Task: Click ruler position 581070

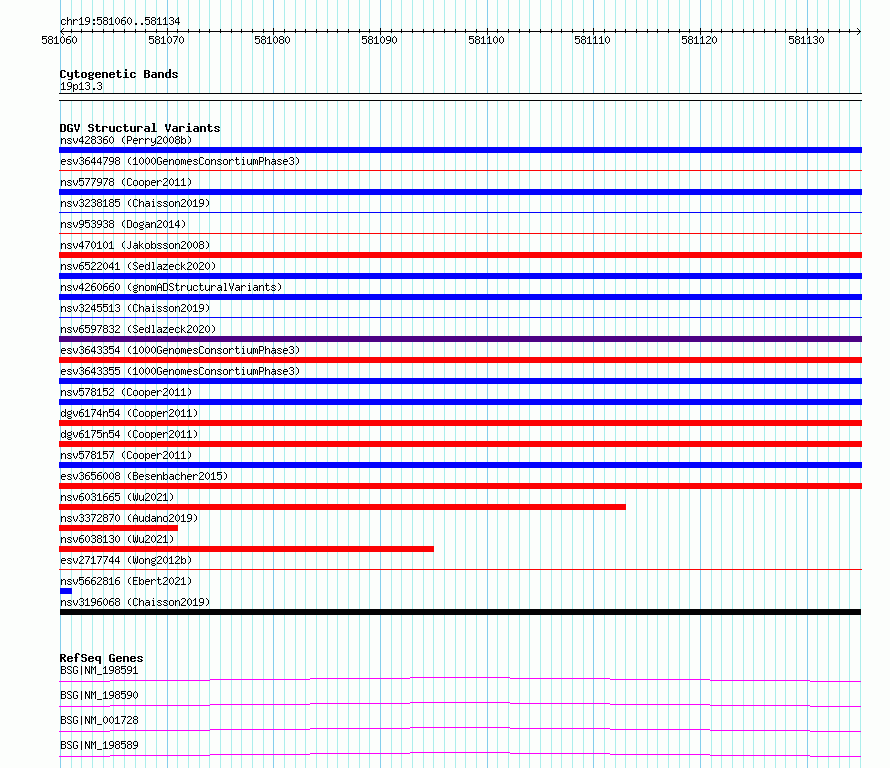Action: click(166, 40)
